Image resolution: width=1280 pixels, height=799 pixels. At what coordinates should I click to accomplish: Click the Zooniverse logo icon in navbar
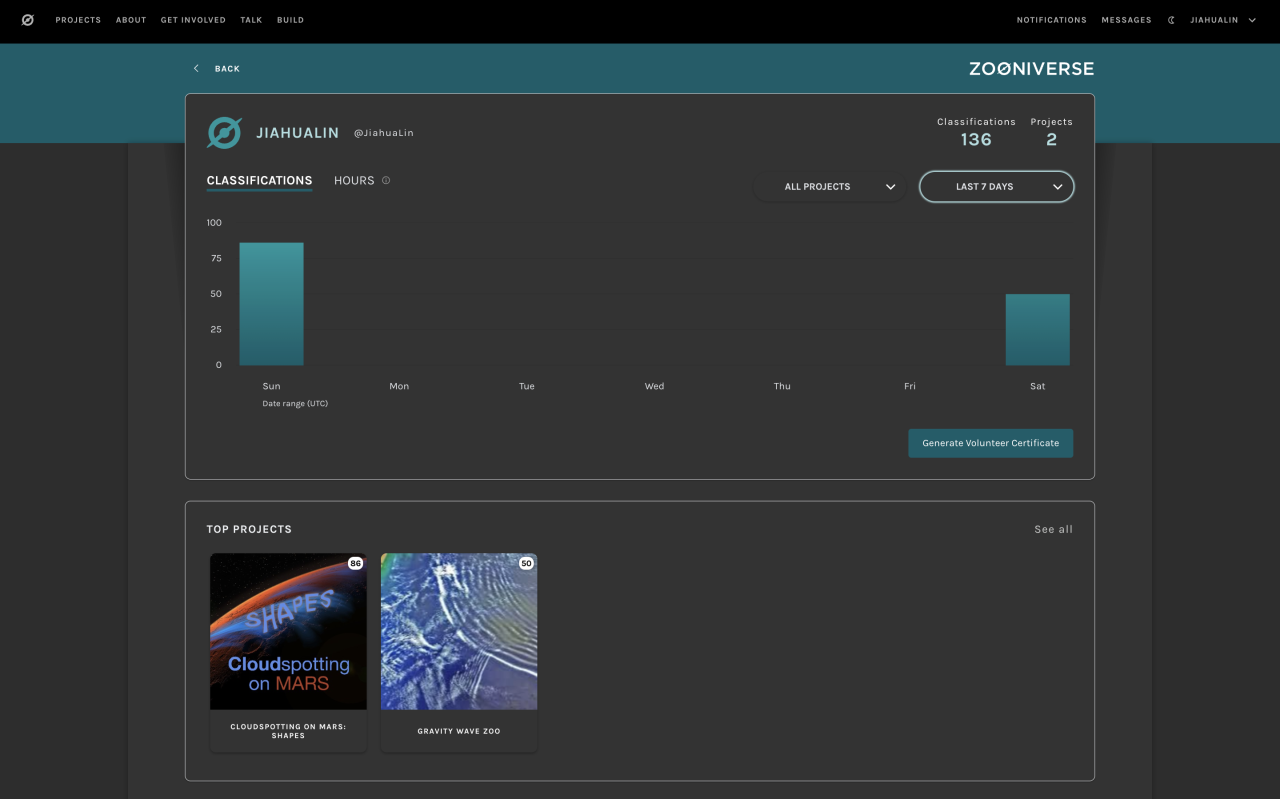coord(27,20)
